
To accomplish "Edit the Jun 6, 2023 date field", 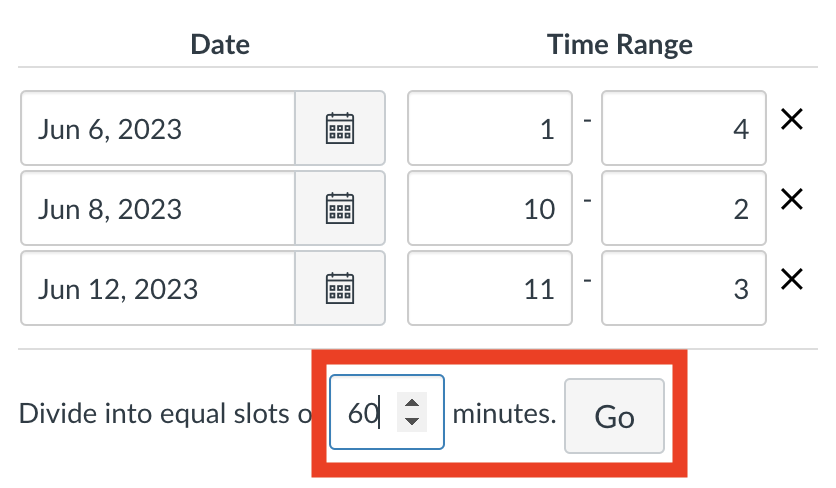I will point(158,128).
